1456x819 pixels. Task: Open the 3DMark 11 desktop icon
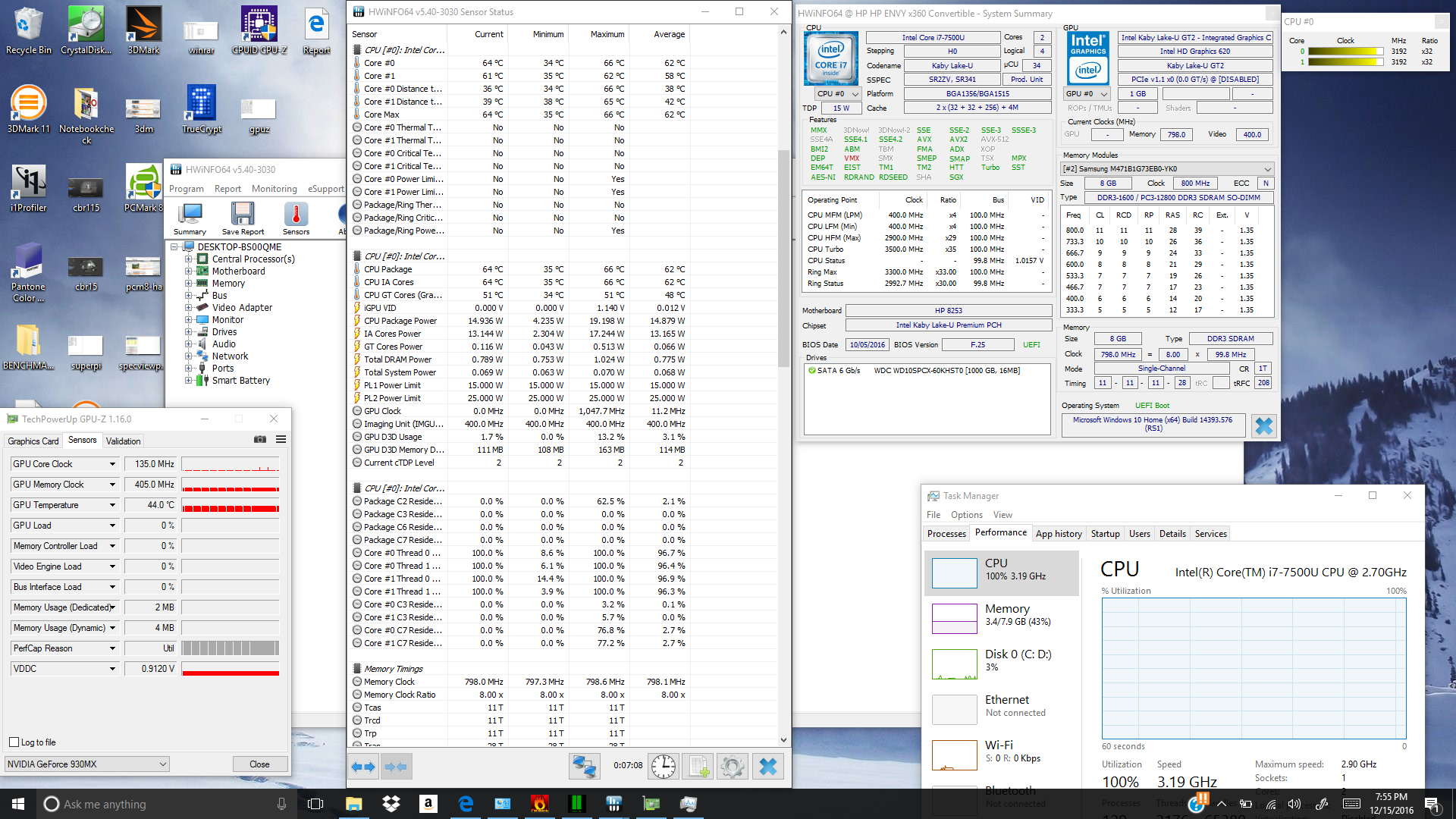pos(29,109)
